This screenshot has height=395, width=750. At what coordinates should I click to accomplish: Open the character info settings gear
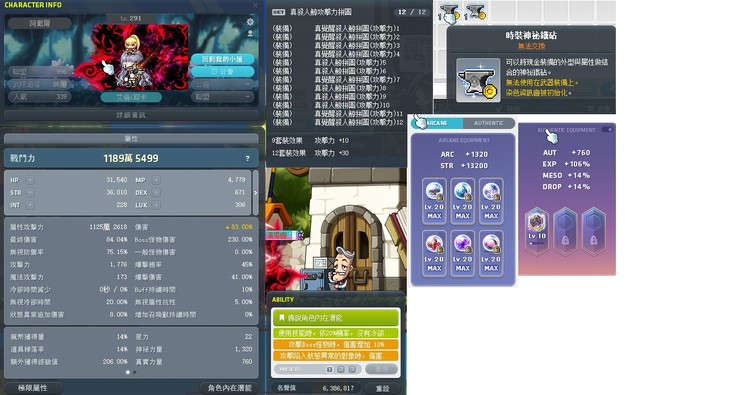[x=250, y=22]
